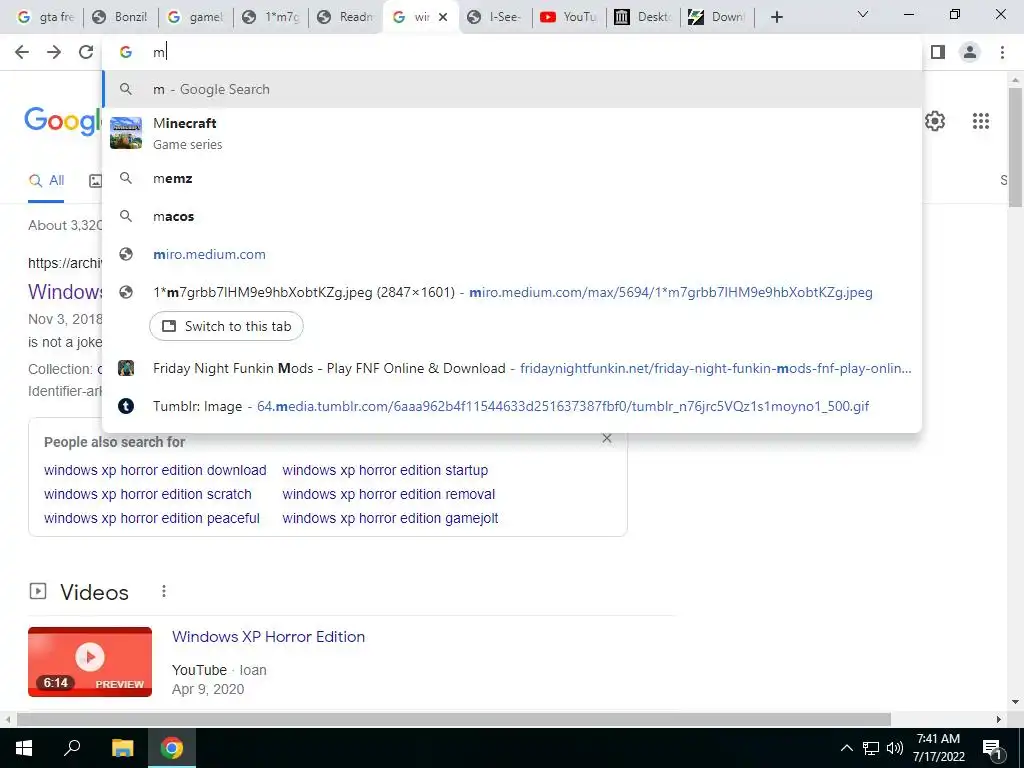Viewport: 1024px width, 768px height.
Task: Open 'windows xp horror edition removal' link
Action: tap(389, 494)
